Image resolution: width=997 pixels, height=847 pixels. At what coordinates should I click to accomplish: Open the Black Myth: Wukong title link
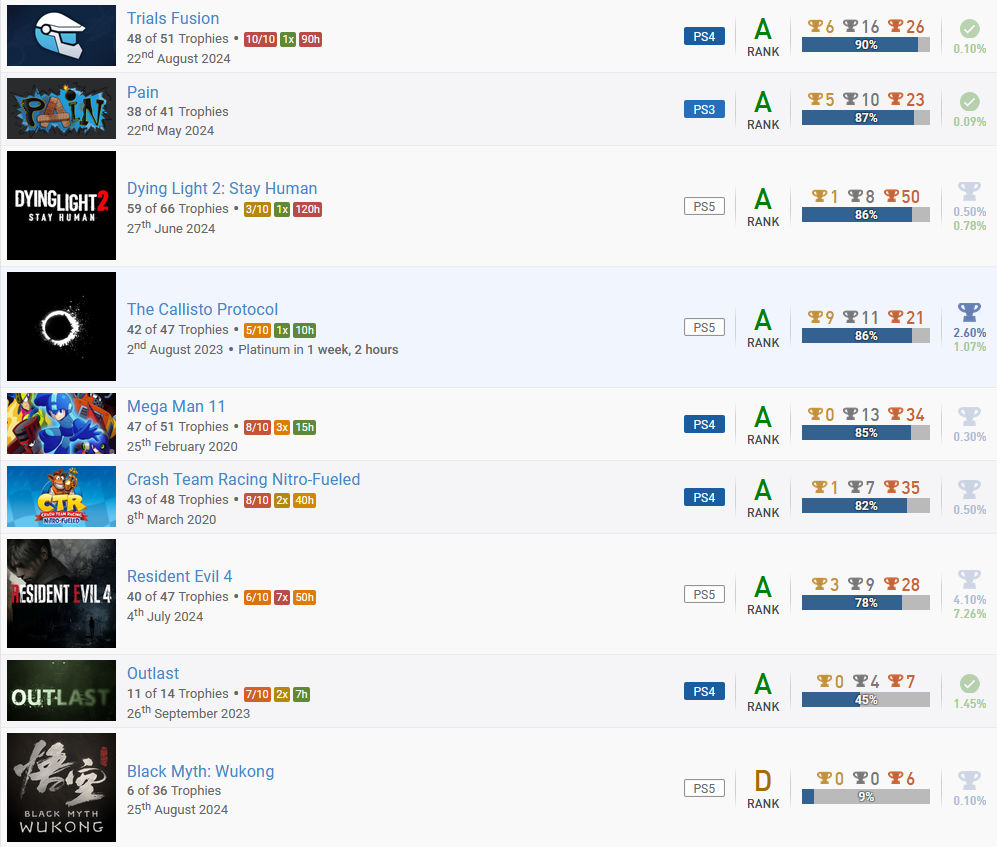click(200, 771)
